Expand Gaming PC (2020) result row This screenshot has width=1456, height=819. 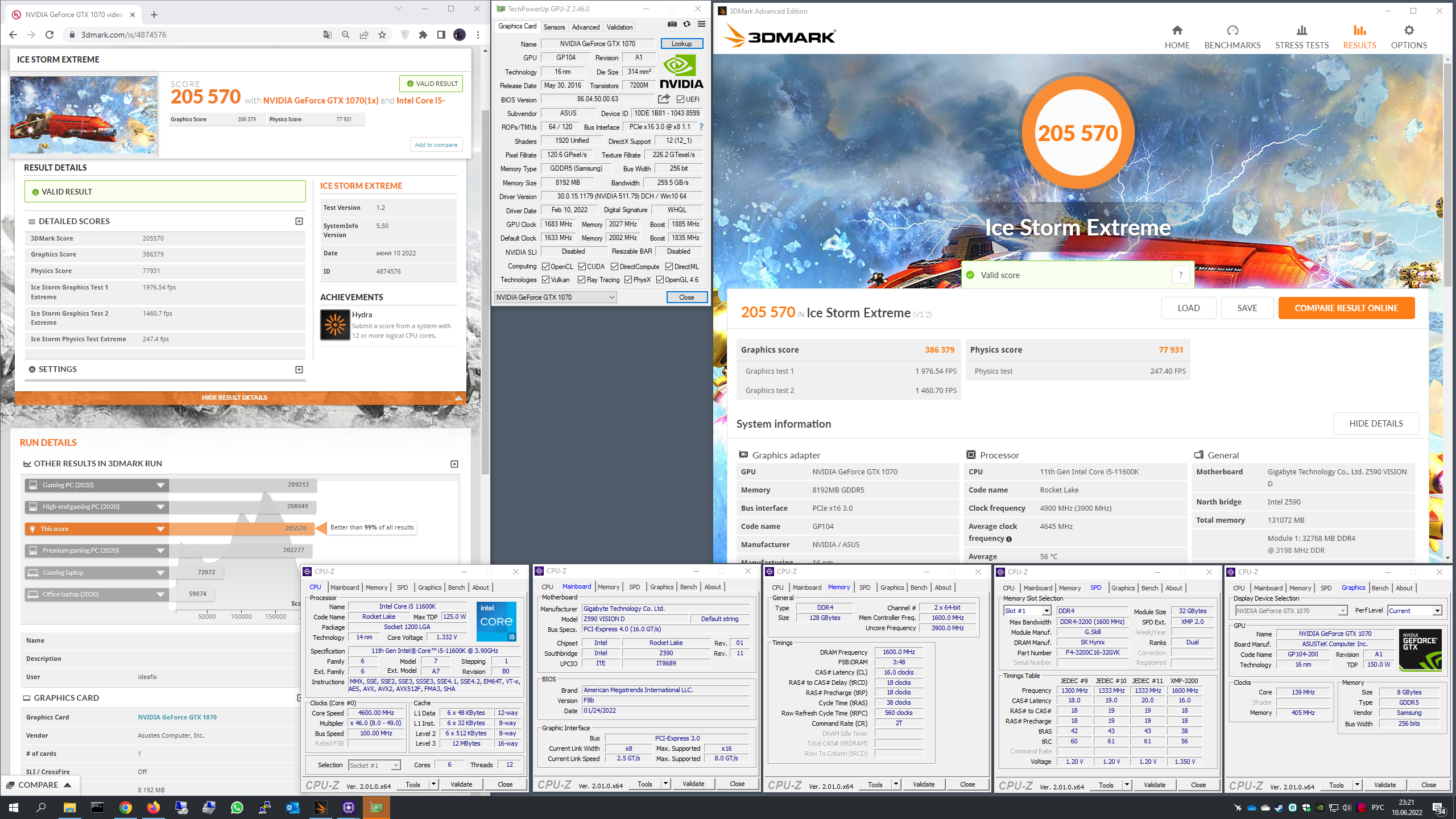pyautogui.click(x=160, y=485)
